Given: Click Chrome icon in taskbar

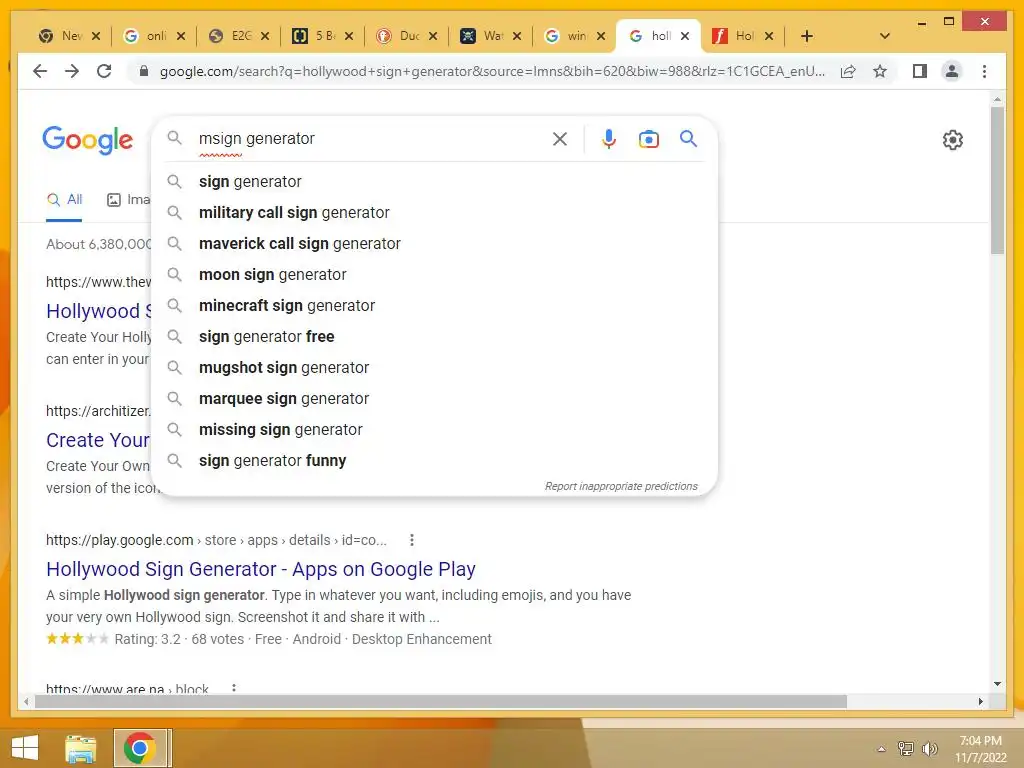Looking at the screenshot, I should pyautogui.click(x=140, y=748).
